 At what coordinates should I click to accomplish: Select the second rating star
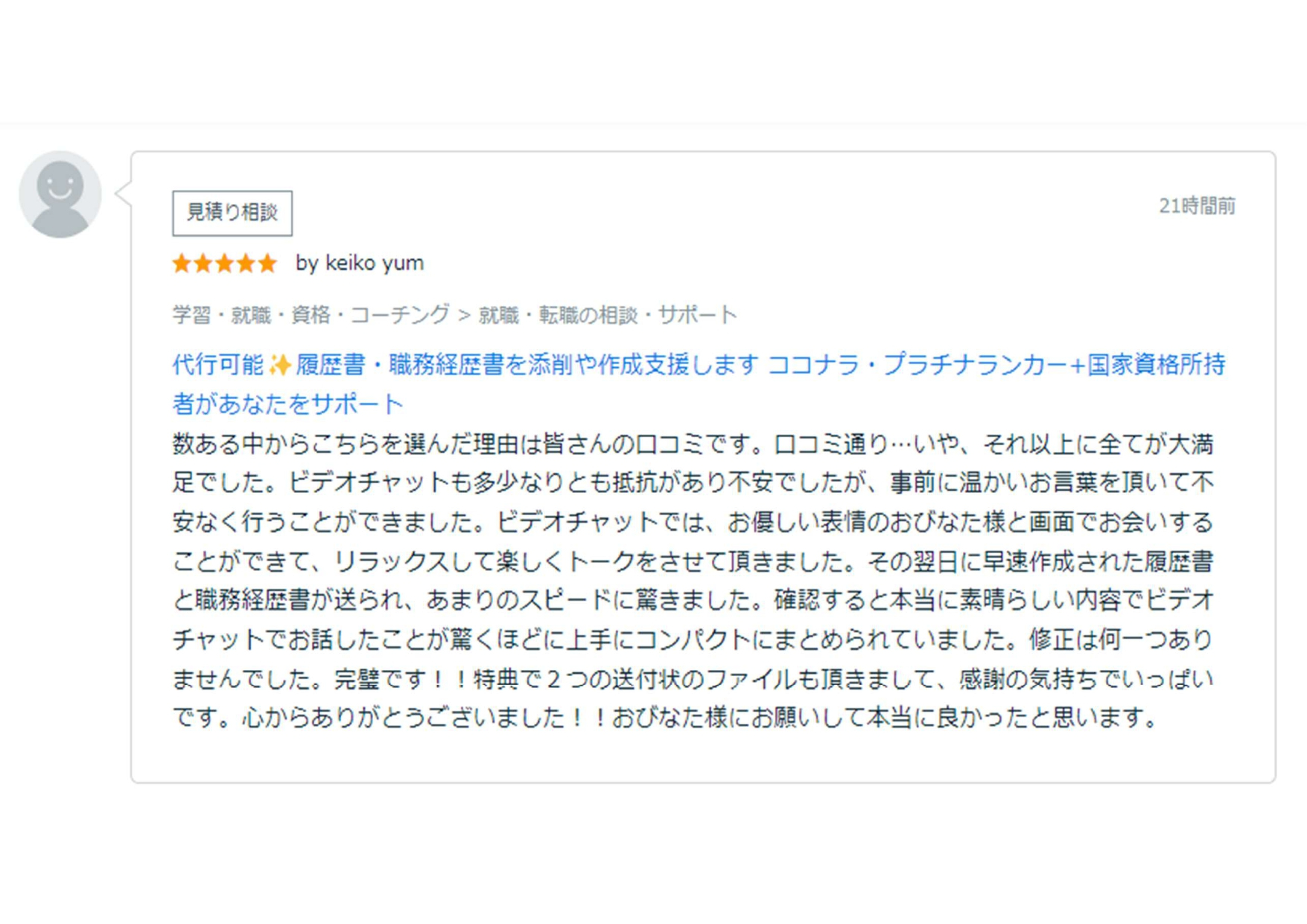click(204, 263)
